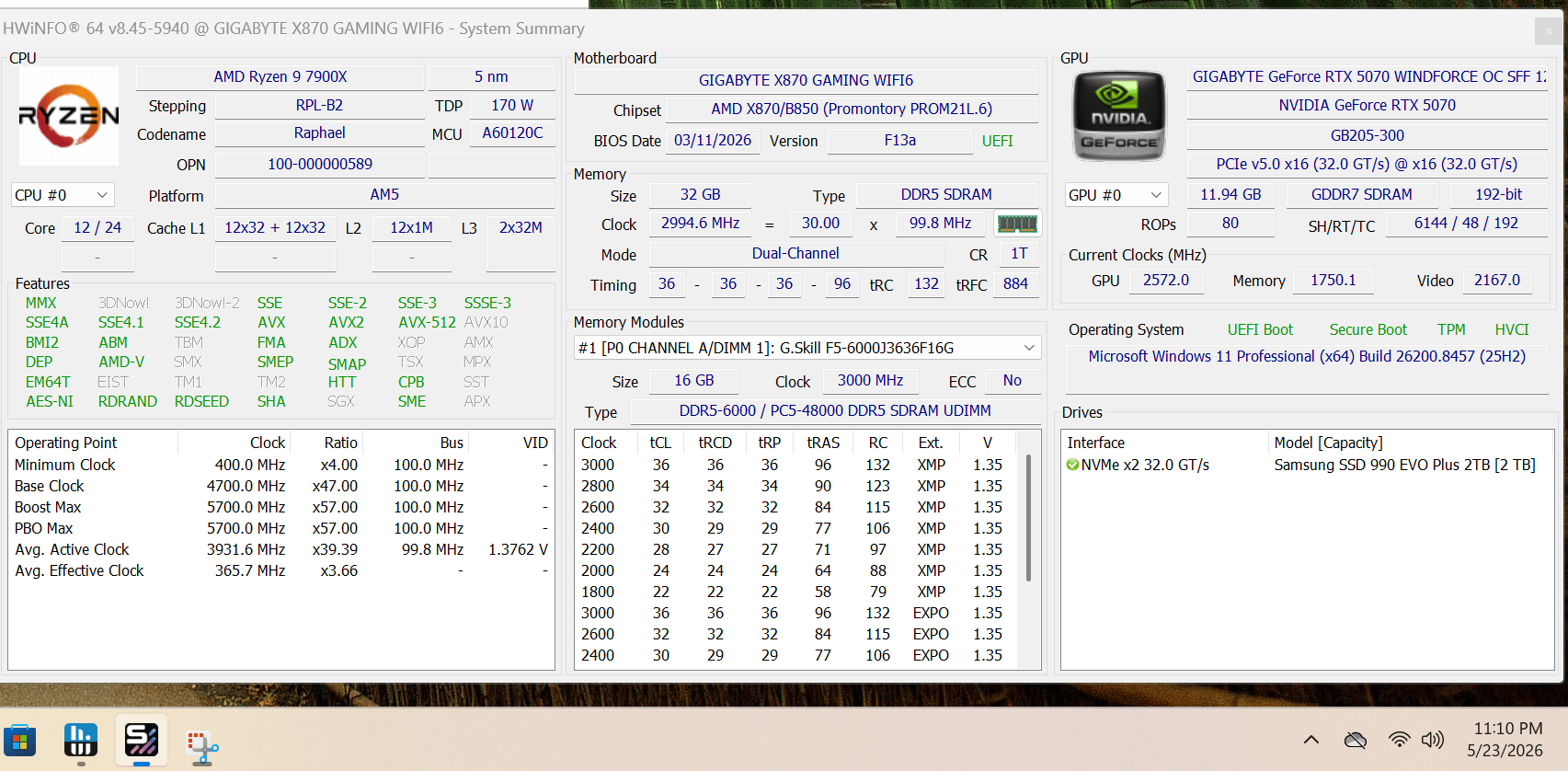The width and height of the screenshot is (1568, 771).
Task: Click the memory size 32 GB field
Action: point(700,195)
